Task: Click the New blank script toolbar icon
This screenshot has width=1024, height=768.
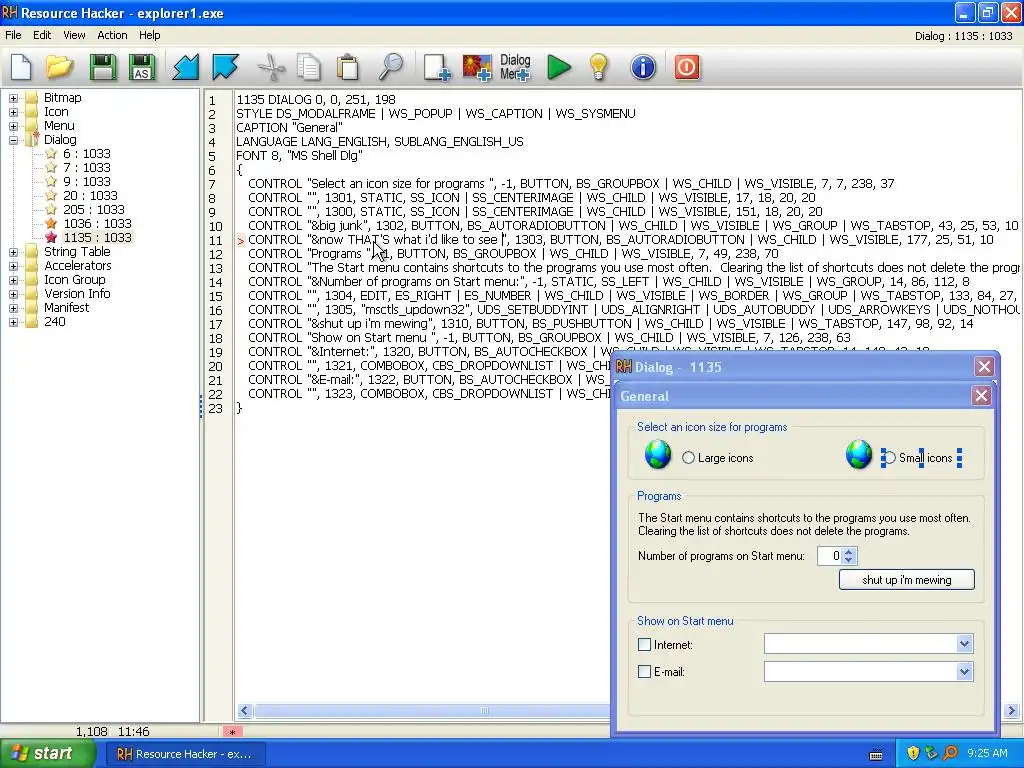Action: [x=21, y=67]
